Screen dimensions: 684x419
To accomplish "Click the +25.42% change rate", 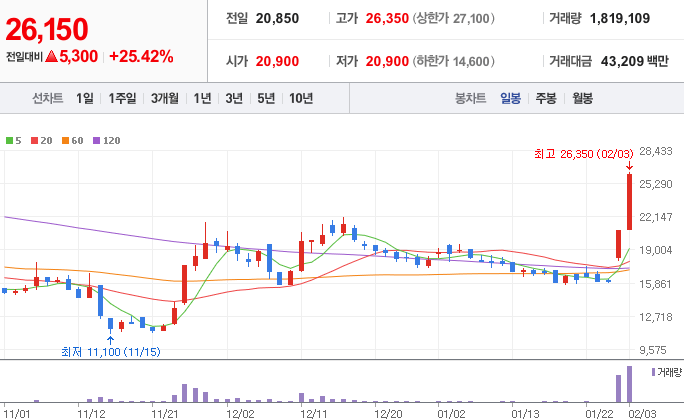I will pyautogui.click(x=141, y=56).
